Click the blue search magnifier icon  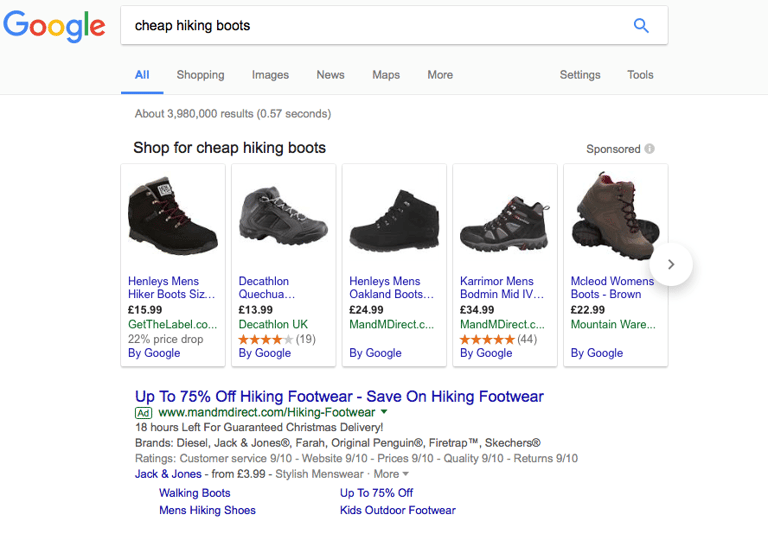(x=641, y=25)
